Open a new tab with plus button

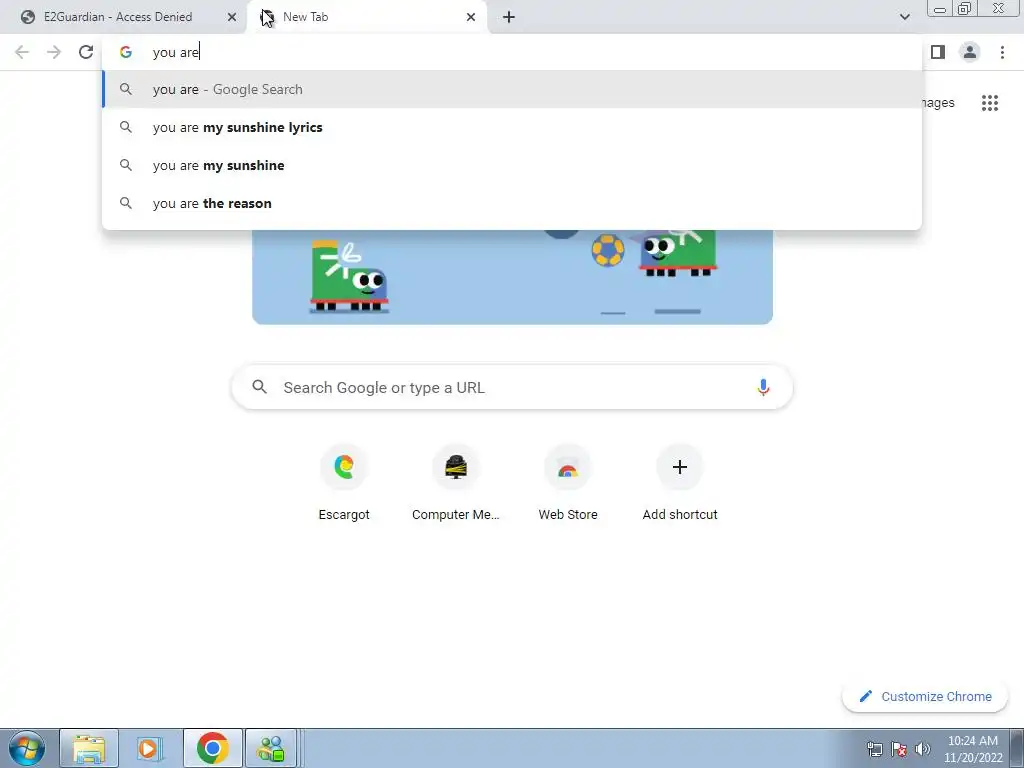coord(509,17)
